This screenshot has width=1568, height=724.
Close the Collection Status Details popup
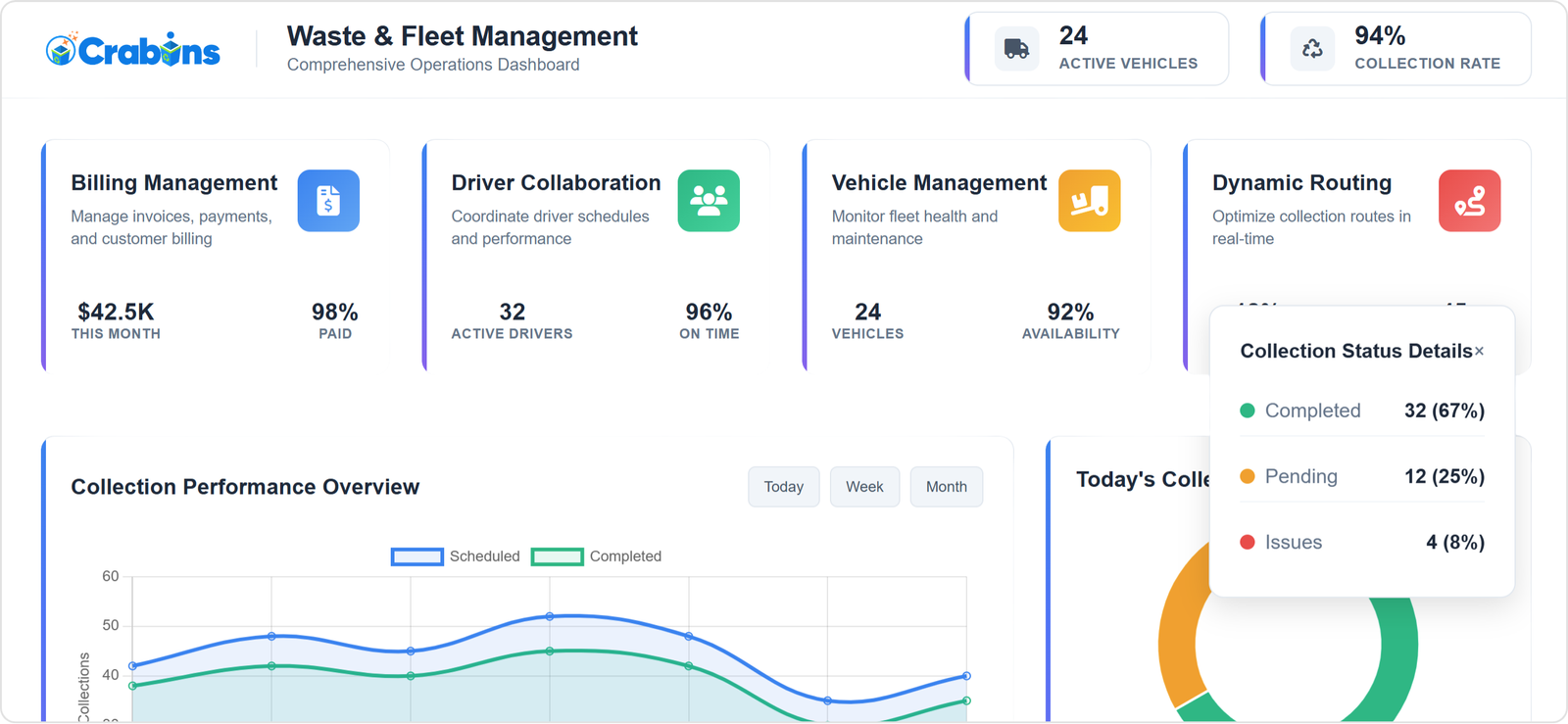[x=1479, y=352]
